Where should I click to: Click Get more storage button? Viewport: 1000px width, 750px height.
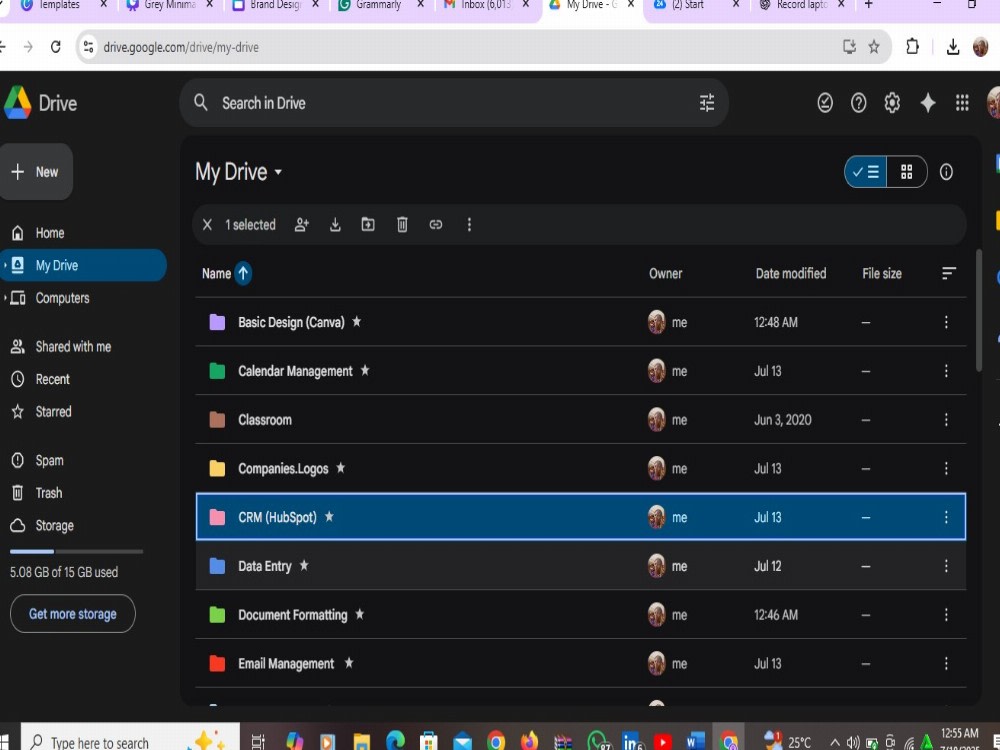[73, 614]
